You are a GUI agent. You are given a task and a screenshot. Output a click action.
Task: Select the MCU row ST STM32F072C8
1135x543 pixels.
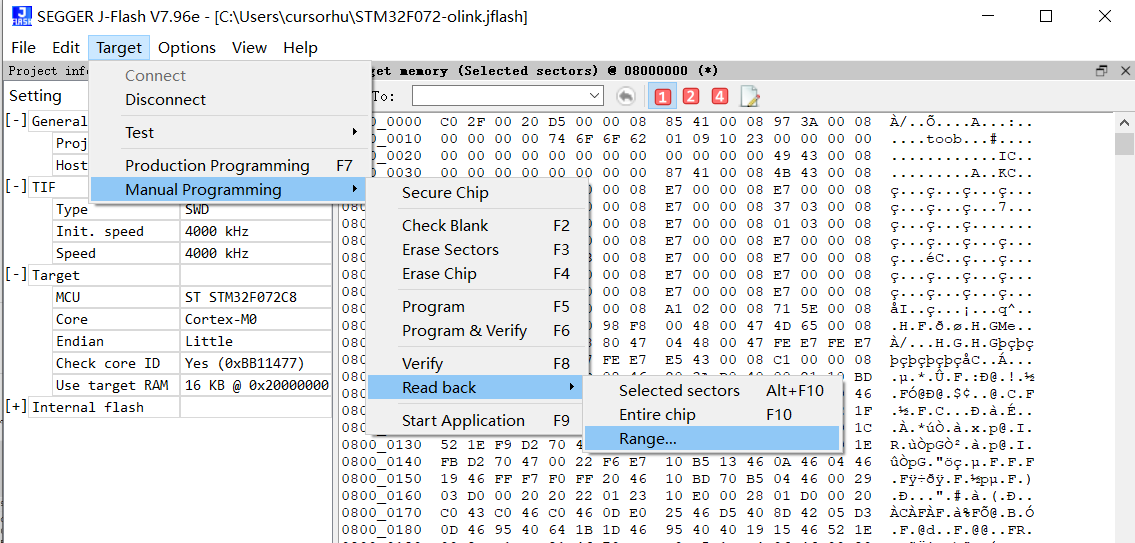point(191,298)
